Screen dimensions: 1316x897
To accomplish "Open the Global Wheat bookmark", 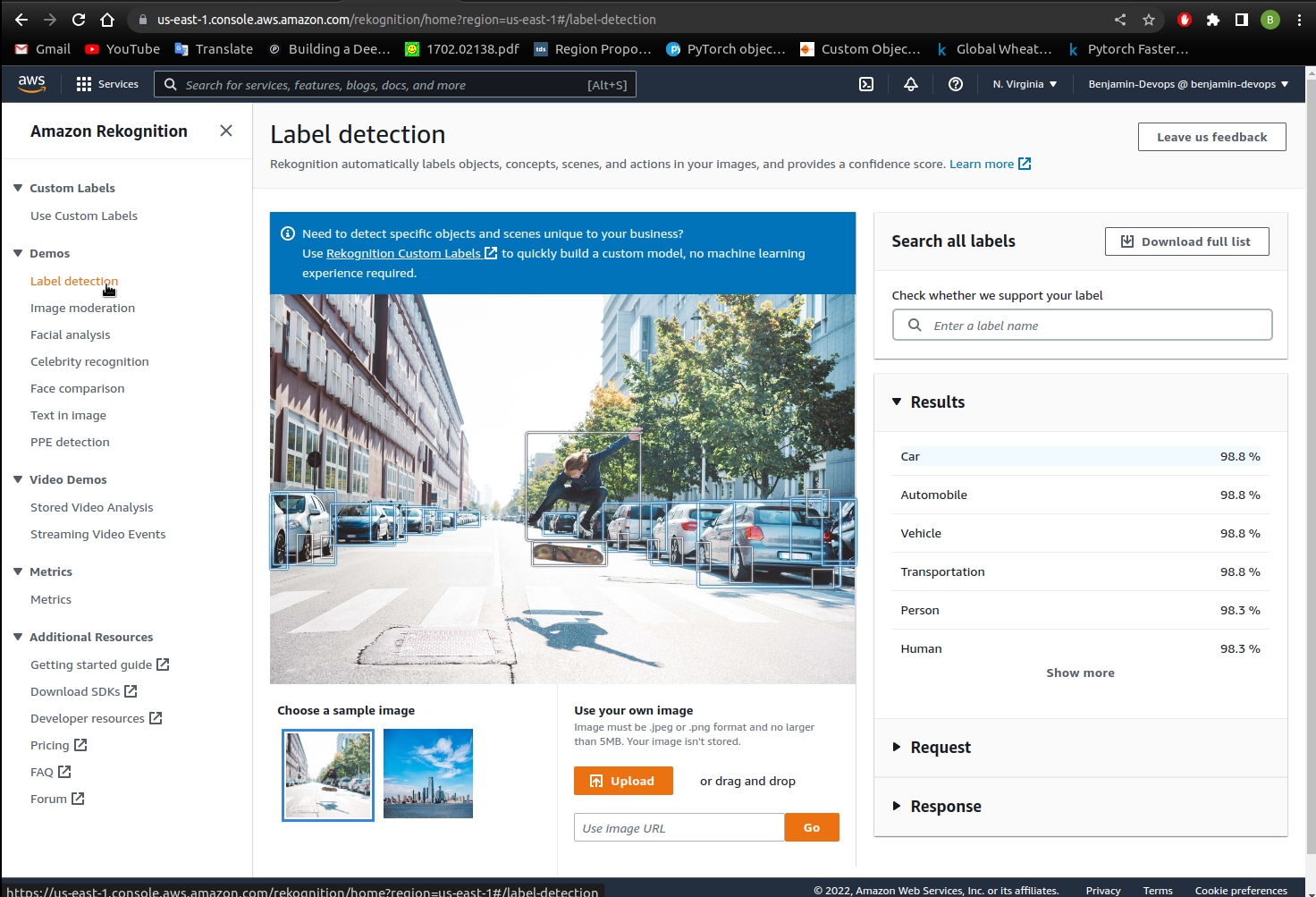I will coord(993,49).
